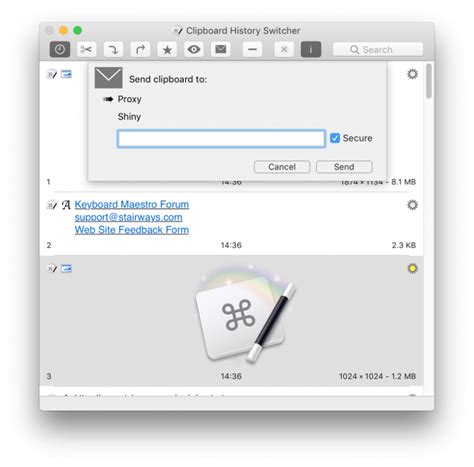Click the curved share arrow icon
Viewport: 474px width, 467px height.
(140, 50)
